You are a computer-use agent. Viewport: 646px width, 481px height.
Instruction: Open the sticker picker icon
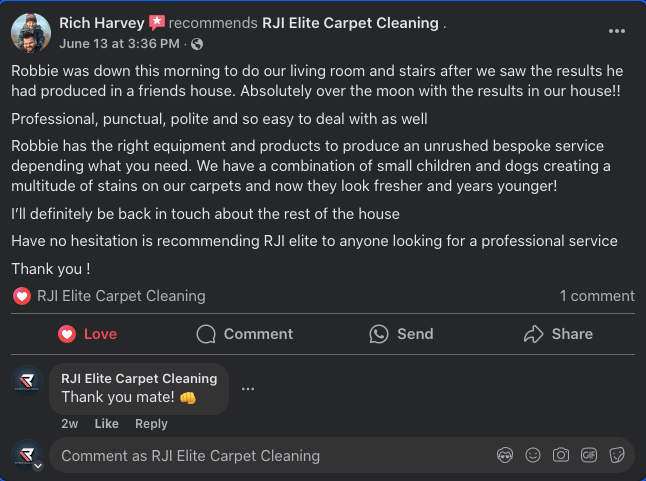tap(617, 455)
